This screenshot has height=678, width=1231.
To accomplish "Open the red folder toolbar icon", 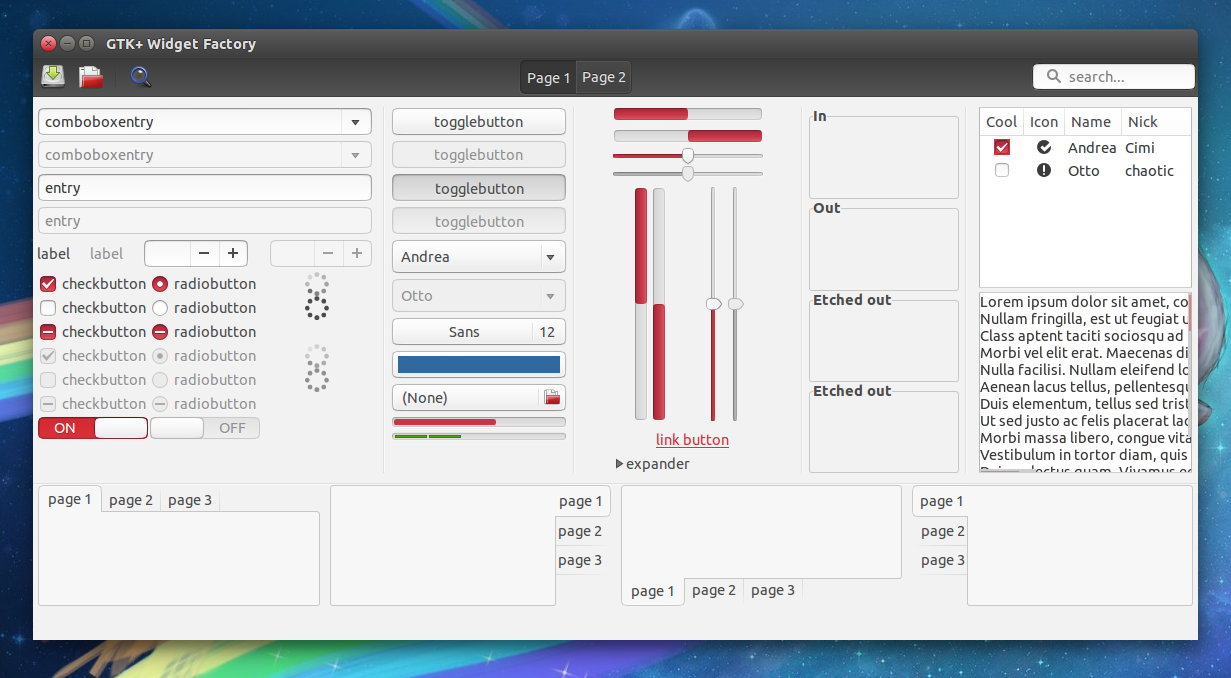I will click(x=91, y=75).
